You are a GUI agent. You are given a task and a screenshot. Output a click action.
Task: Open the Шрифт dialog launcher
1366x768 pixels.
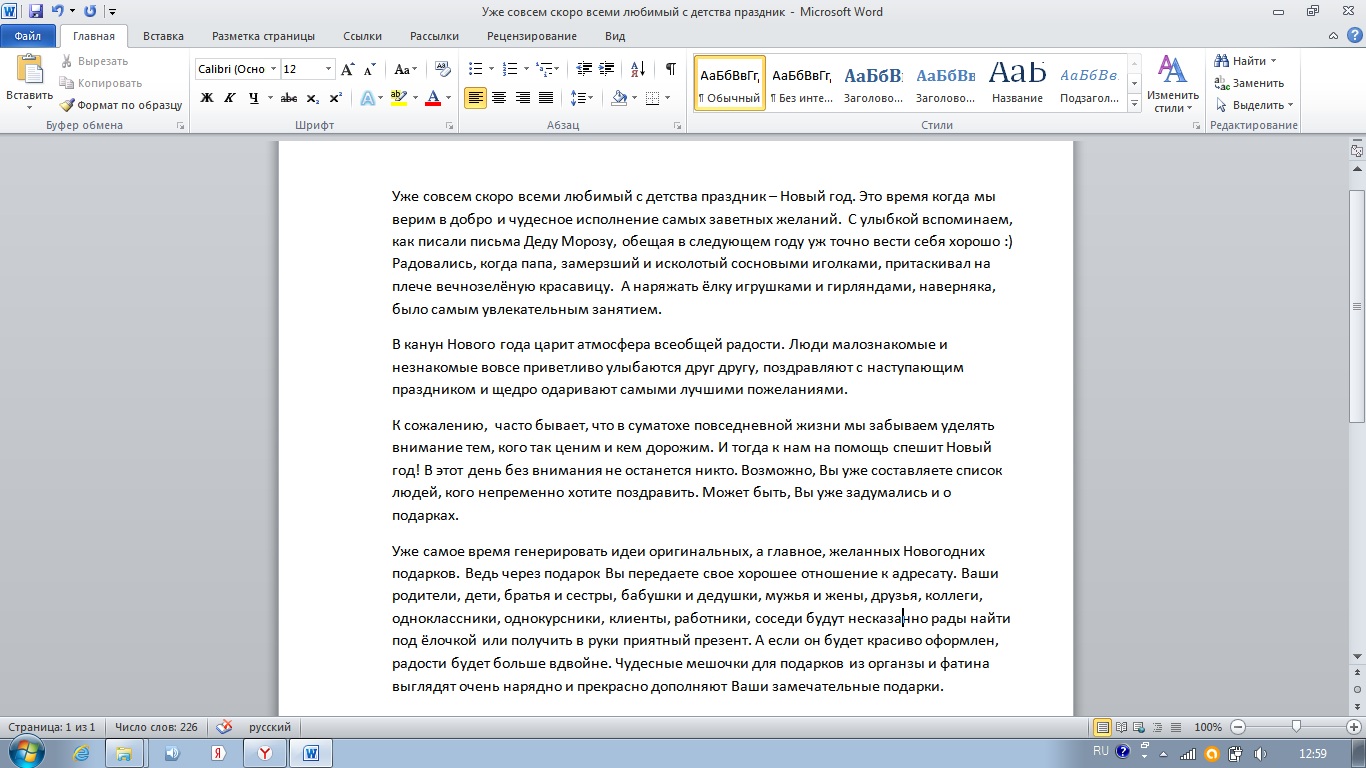point(450,126)
